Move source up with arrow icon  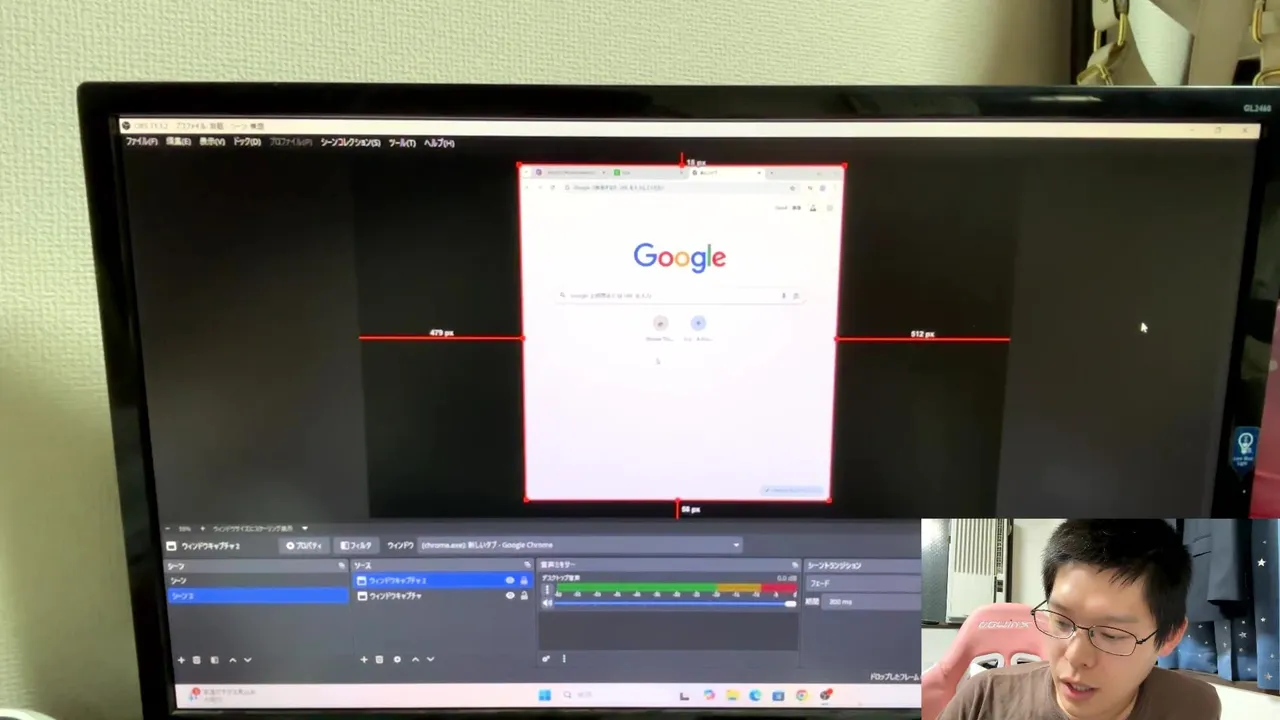click(415, 660)
